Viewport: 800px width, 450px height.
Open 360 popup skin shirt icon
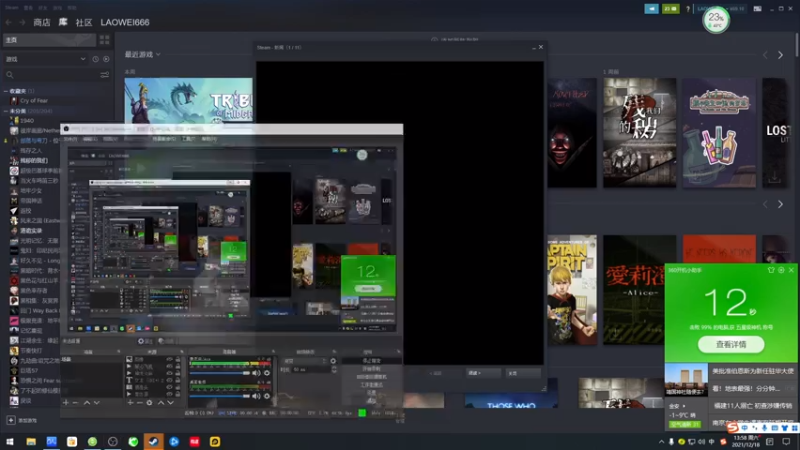771,270
